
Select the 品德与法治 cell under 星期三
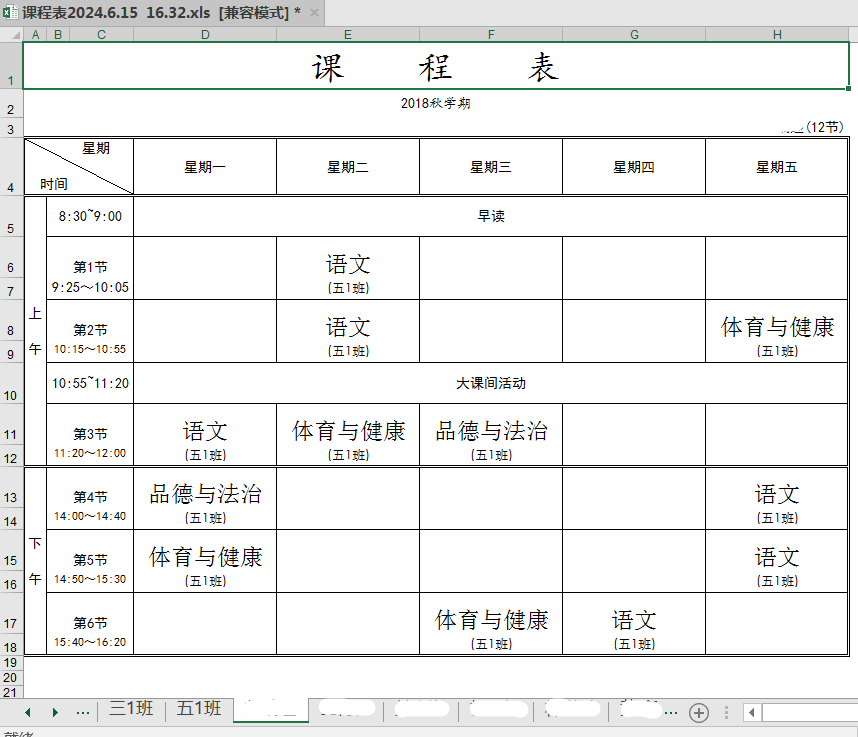[x=490, y=435]
